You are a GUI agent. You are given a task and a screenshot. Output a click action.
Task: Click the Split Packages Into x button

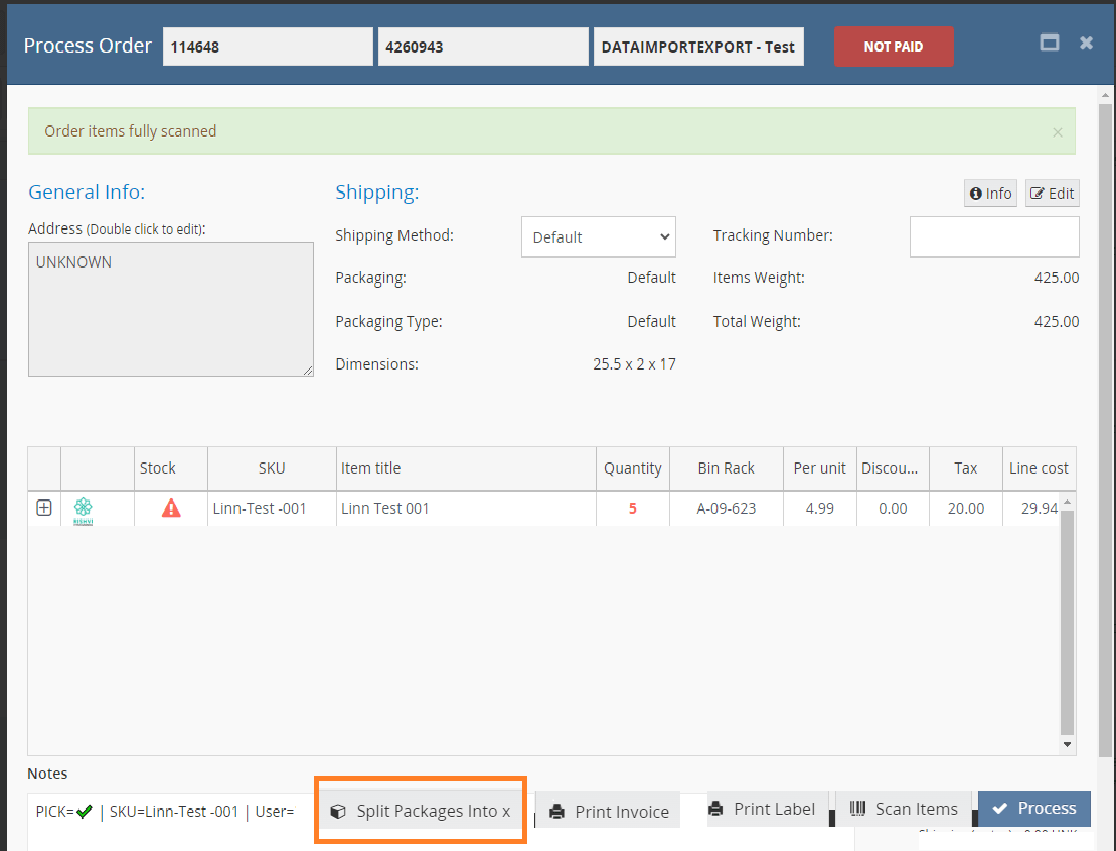(420, 811)
